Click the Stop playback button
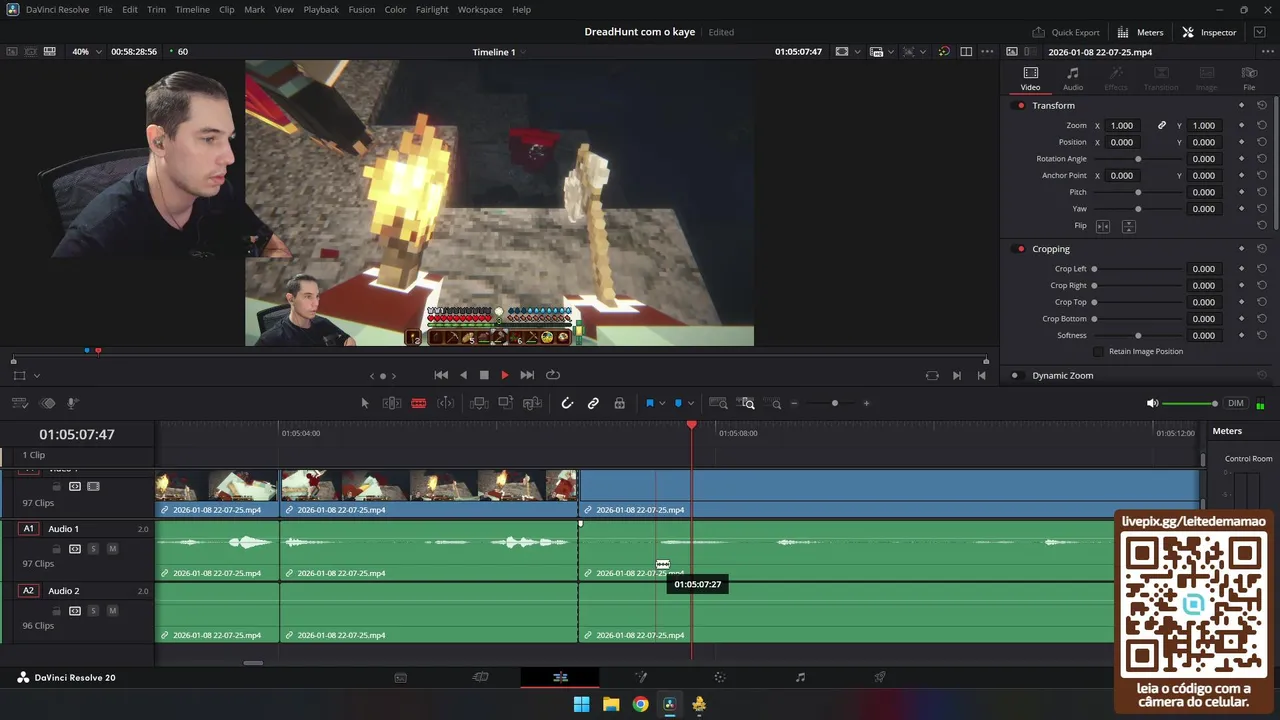The height and width of the screenshot is (720, 1280). (x=484, y=375)
